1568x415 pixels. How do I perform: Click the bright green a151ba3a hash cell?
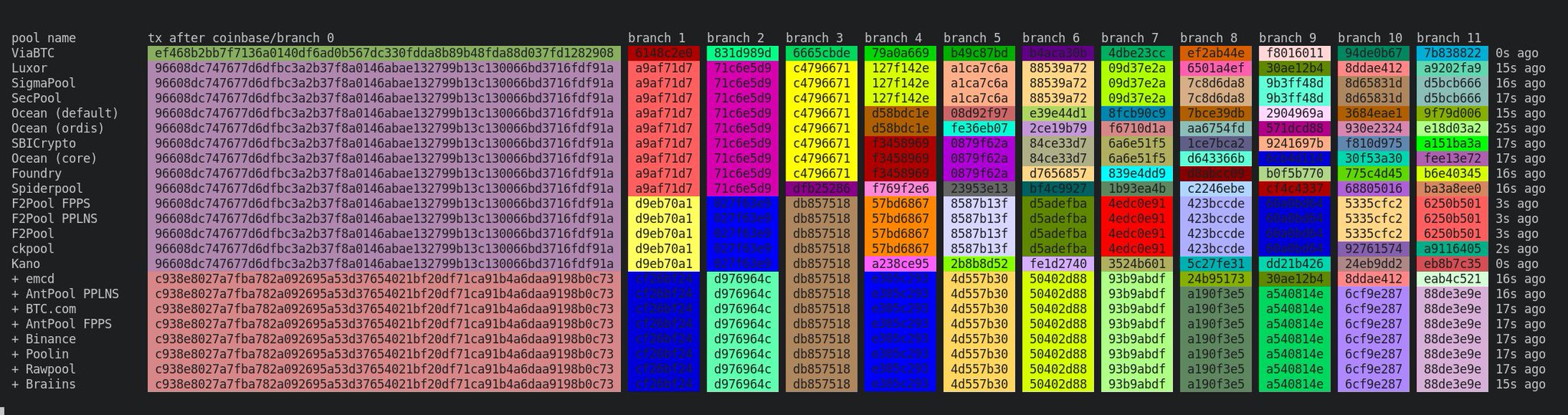point(1452,144)
